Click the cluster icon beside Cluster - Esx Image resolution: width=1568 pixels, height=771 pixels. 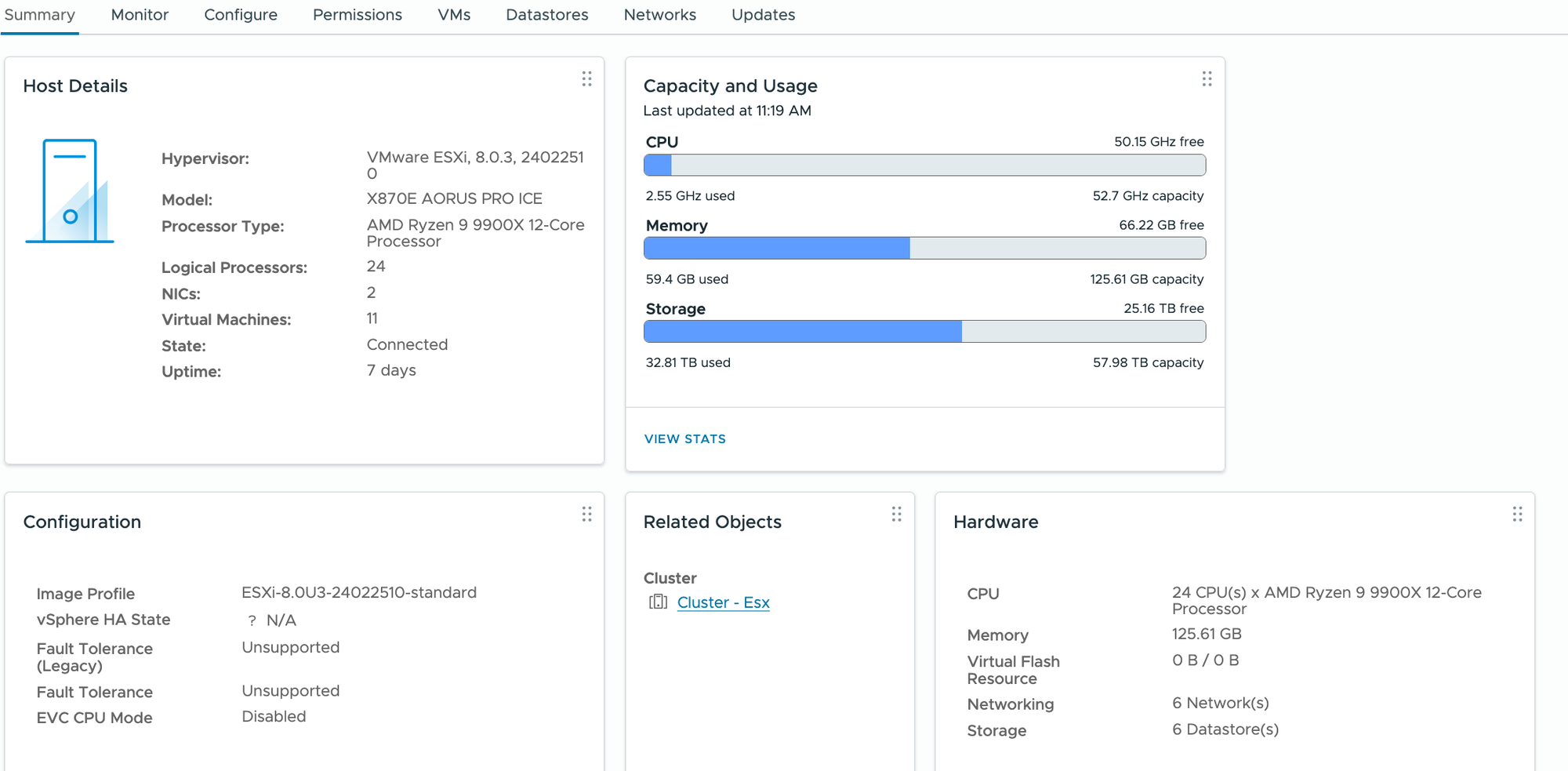[x=658, y=602]
